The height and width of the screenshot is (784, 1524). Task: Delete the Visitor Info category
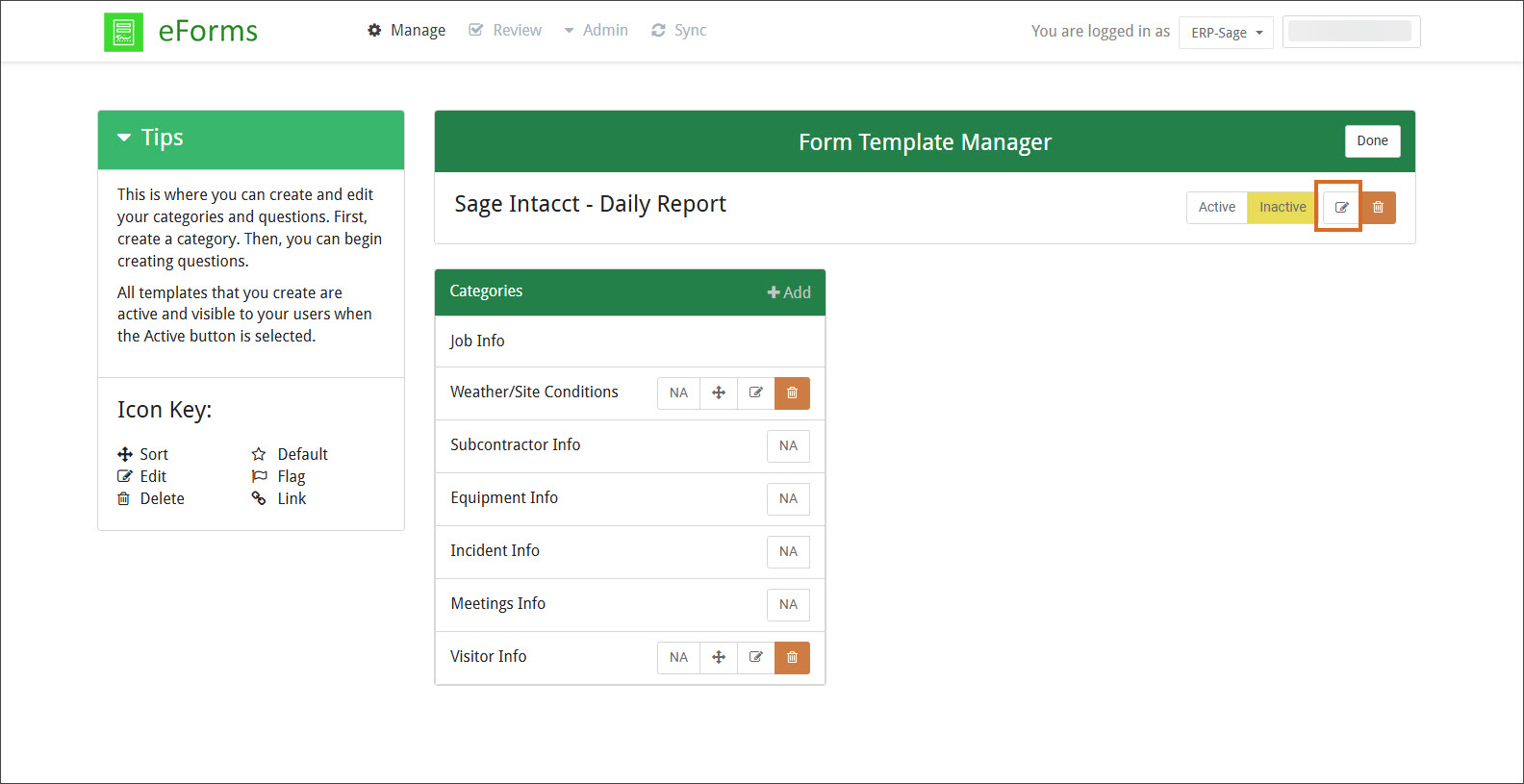792,657
